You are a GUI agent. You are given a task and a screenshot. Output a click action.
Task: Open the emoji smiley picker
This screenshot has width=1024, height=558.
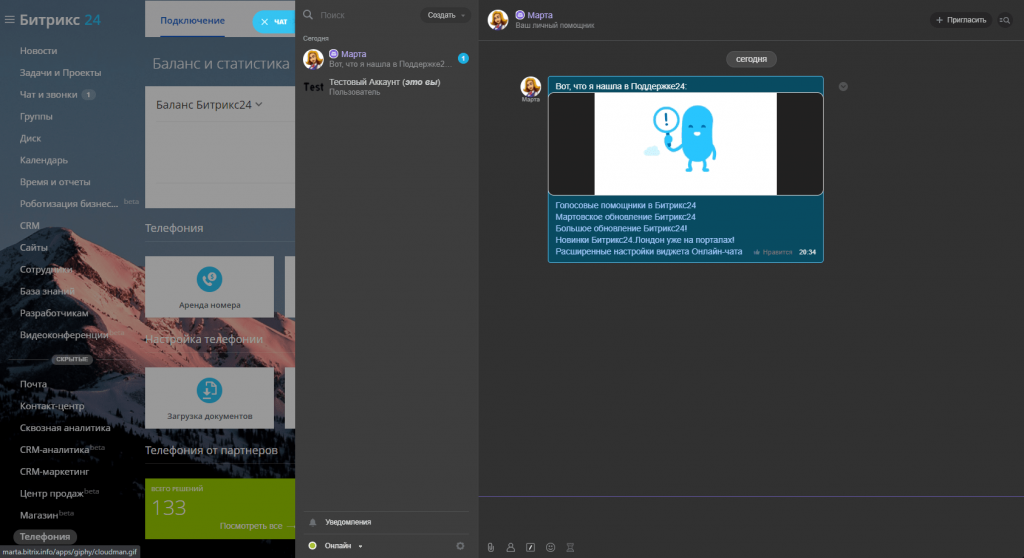(551, 548)
